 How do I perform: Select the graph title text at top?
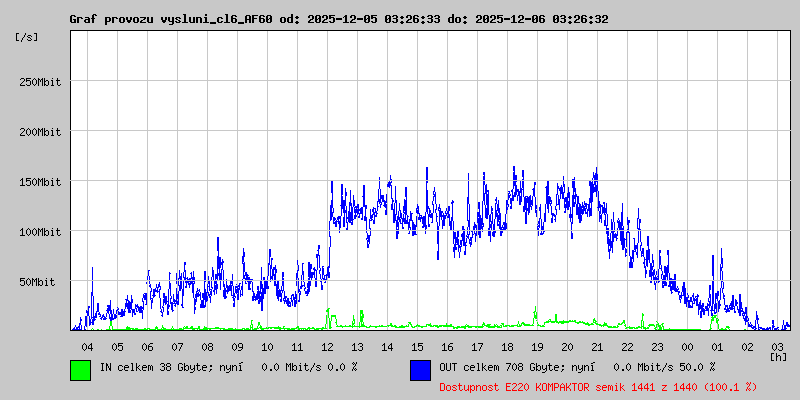point(338,19)
